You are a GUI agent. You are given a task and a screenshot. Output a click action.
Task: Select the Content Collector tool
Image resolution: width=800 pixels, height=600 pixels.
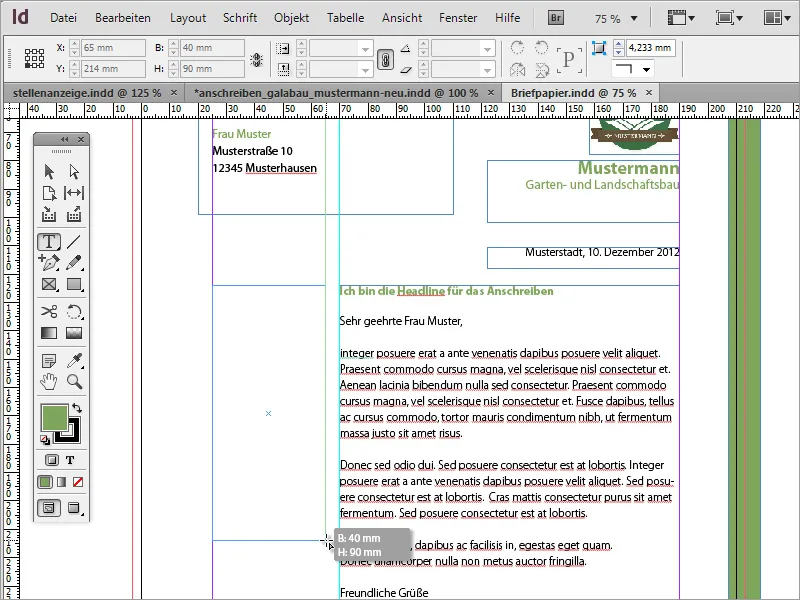click(49, 215)
